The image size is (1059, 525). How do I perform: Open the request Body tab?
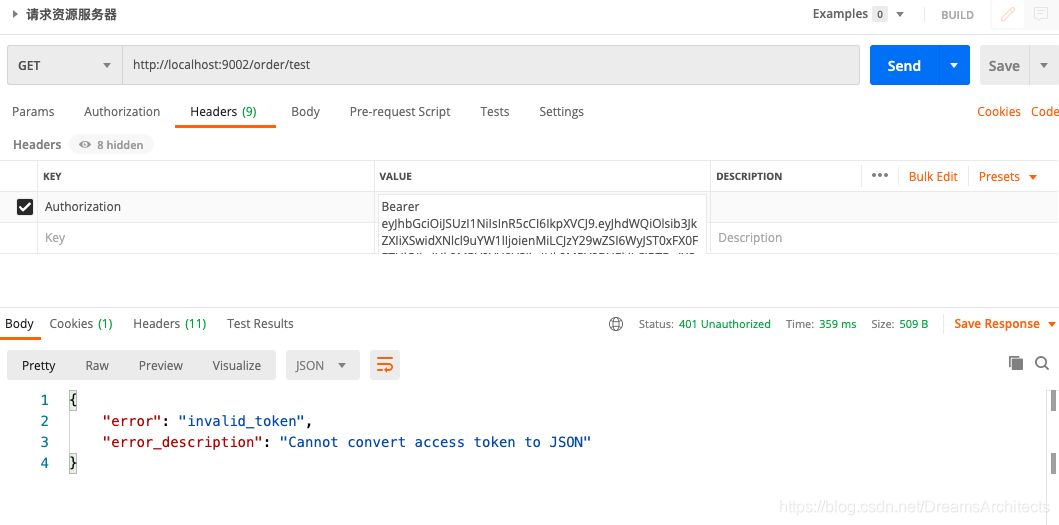pos(305,111)
